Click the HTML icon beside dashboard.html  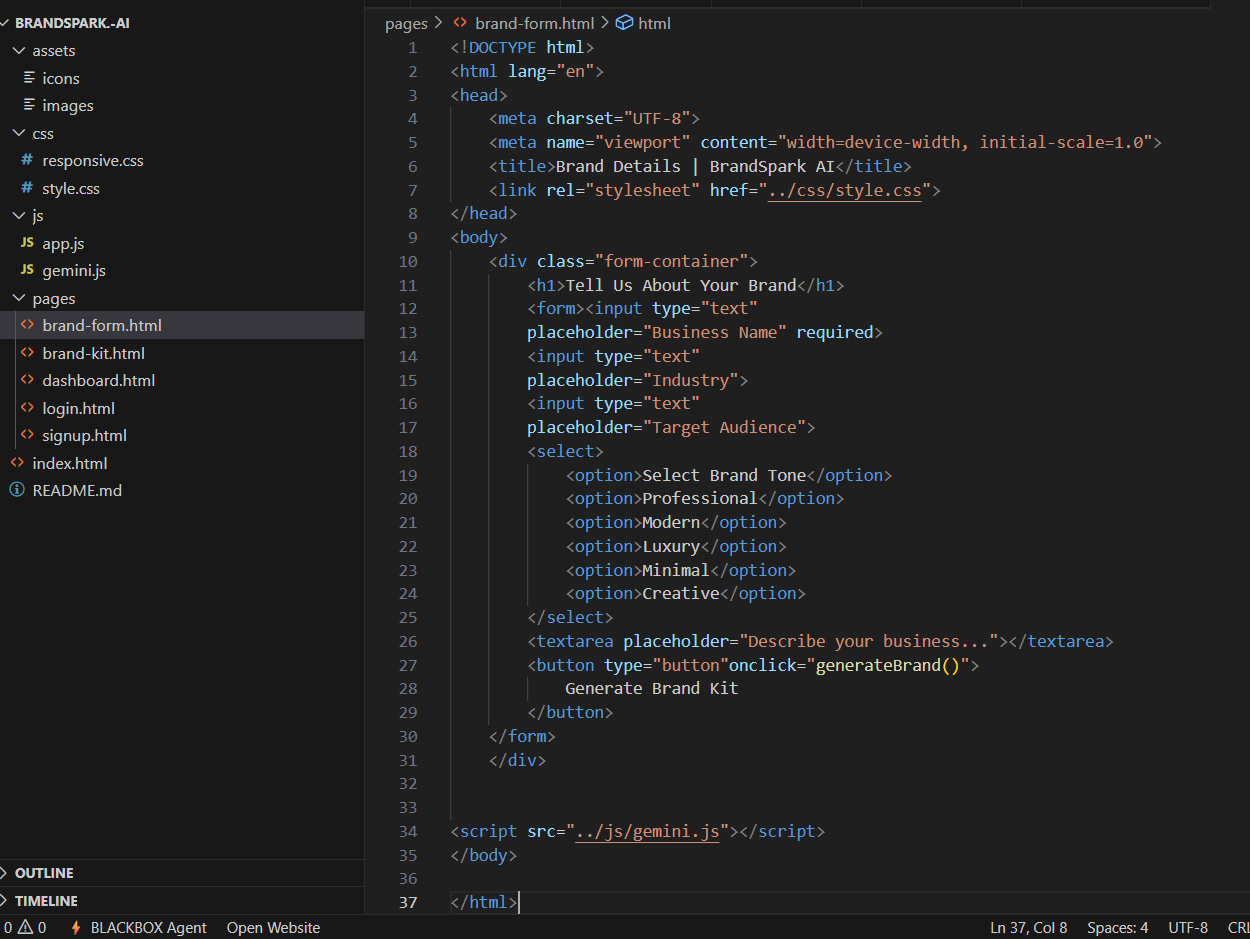pos(27,380)
